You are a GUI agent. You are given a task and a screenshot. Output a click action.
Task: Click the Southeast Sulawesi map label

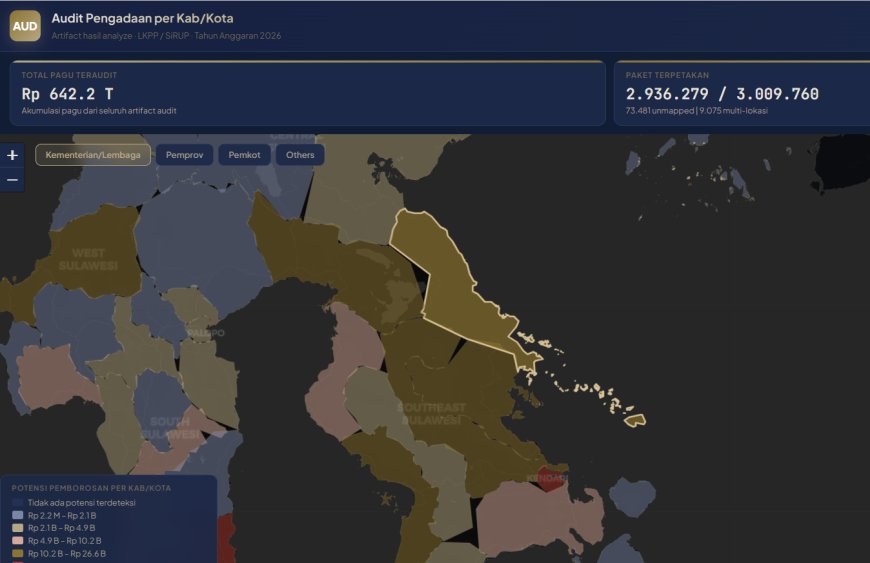(431, 414)
